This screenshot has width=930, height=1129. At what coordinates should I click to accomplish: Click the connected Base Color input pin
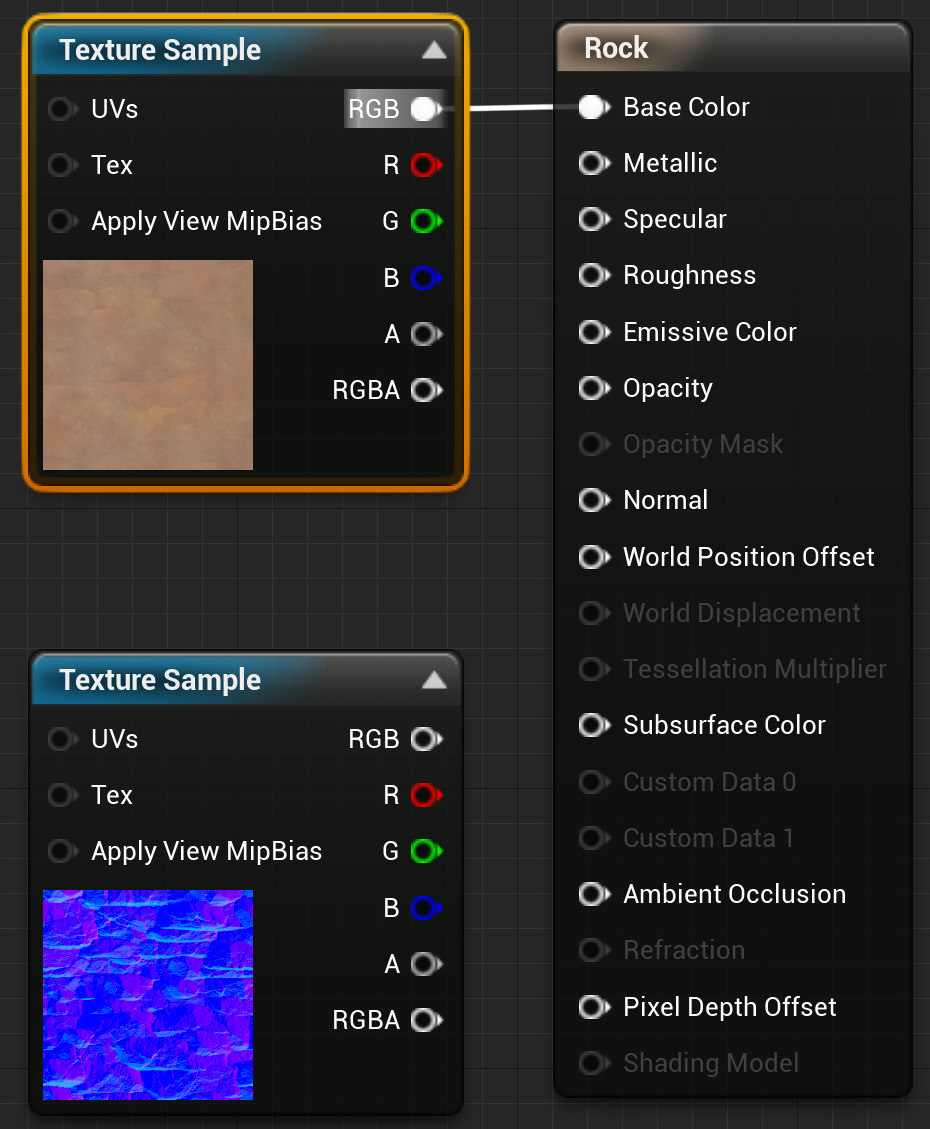click(x=593, y=107)
